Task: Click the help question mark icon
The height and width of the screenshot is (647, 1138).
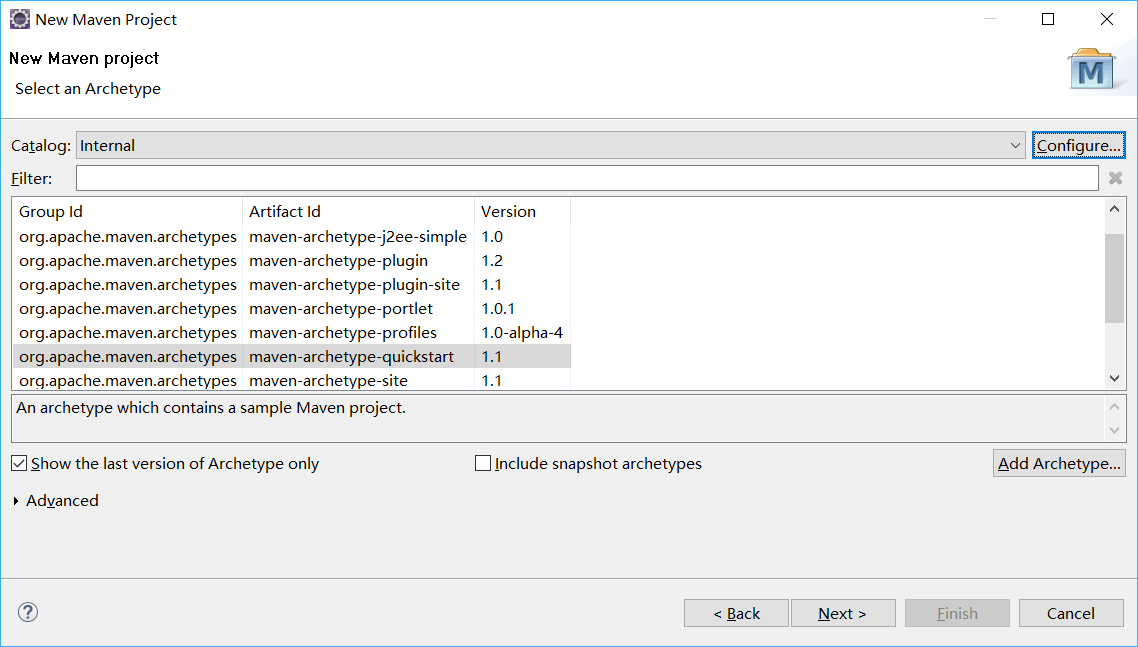Action: (28, 612)
